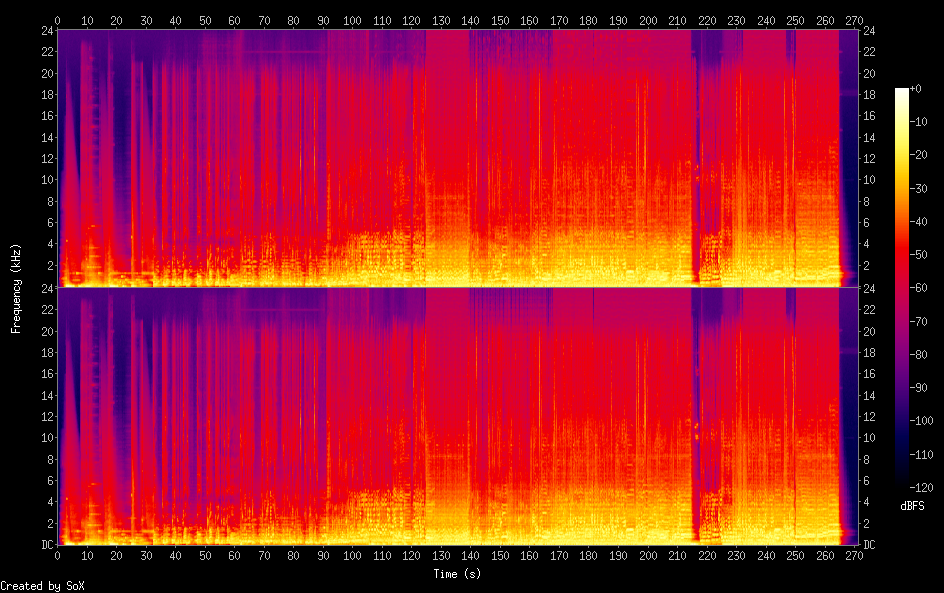Screen dimensions: 944x593
Task: Click "130" on the bottom time axis
Action: (x=441, y=556)
